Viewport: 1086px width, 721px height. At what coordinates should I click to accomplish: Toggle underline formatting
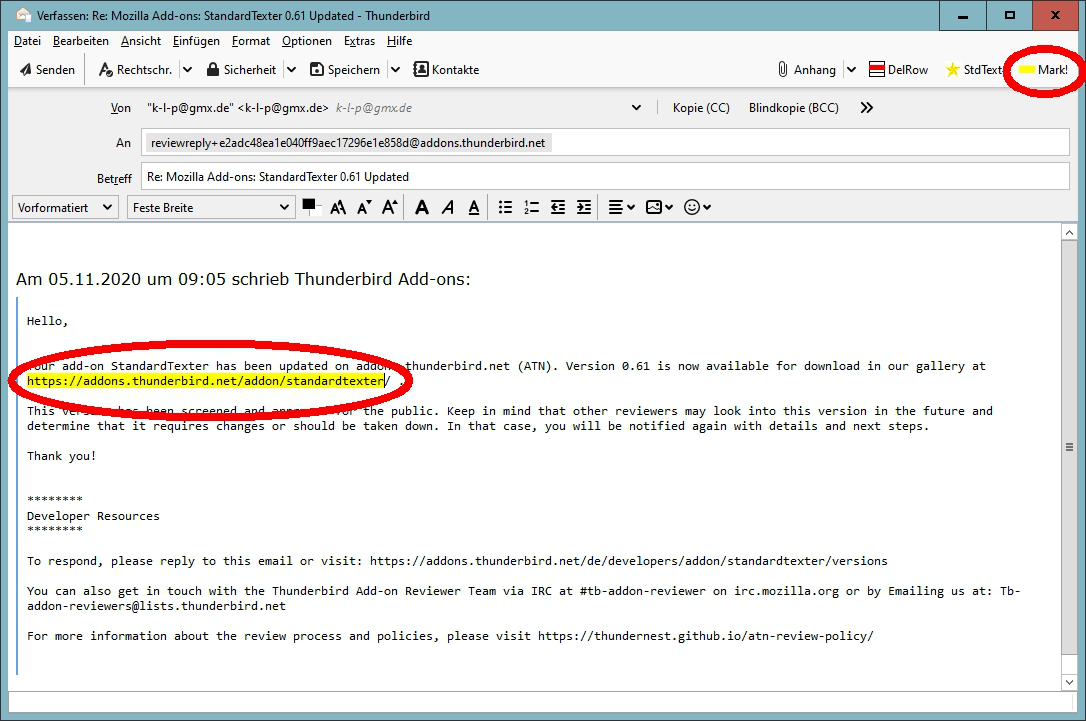(474, 207)
